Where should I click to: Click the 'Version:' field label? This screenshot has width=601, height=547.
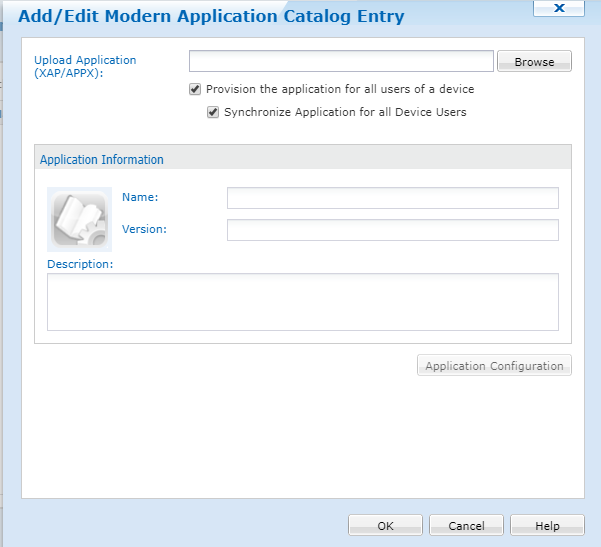point(144,229)
